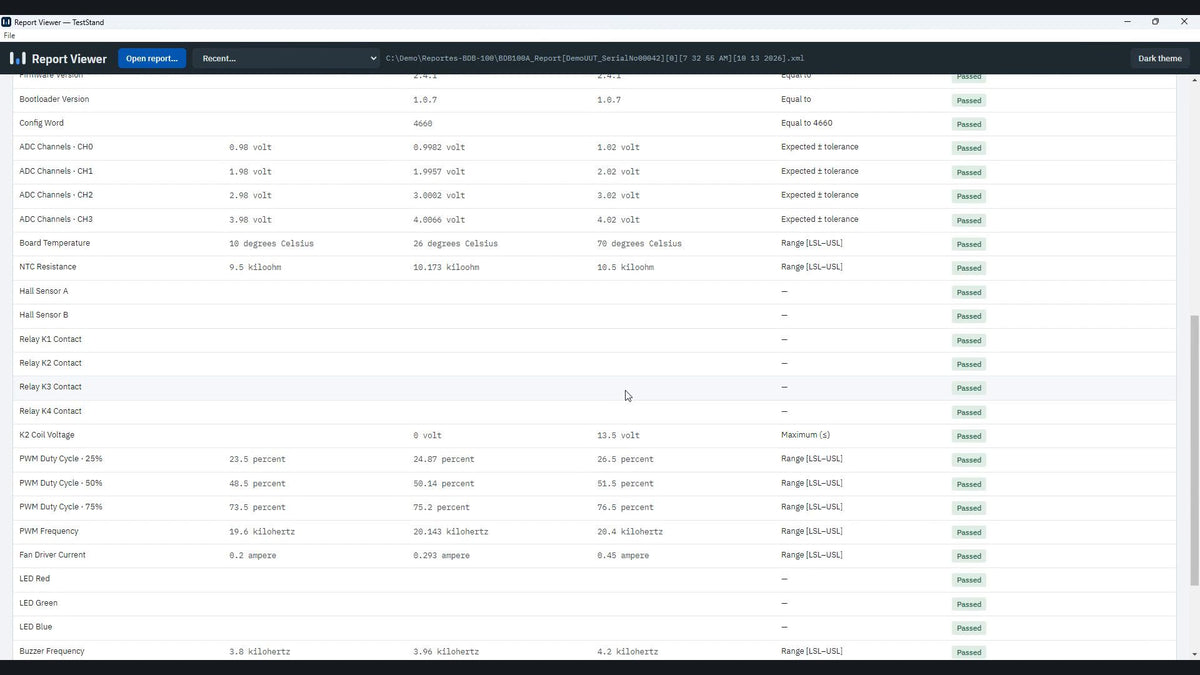Select the Config Word row label
Image resolution: width=1200 pixels, height=675 pixels.
[x=41, y=123]
